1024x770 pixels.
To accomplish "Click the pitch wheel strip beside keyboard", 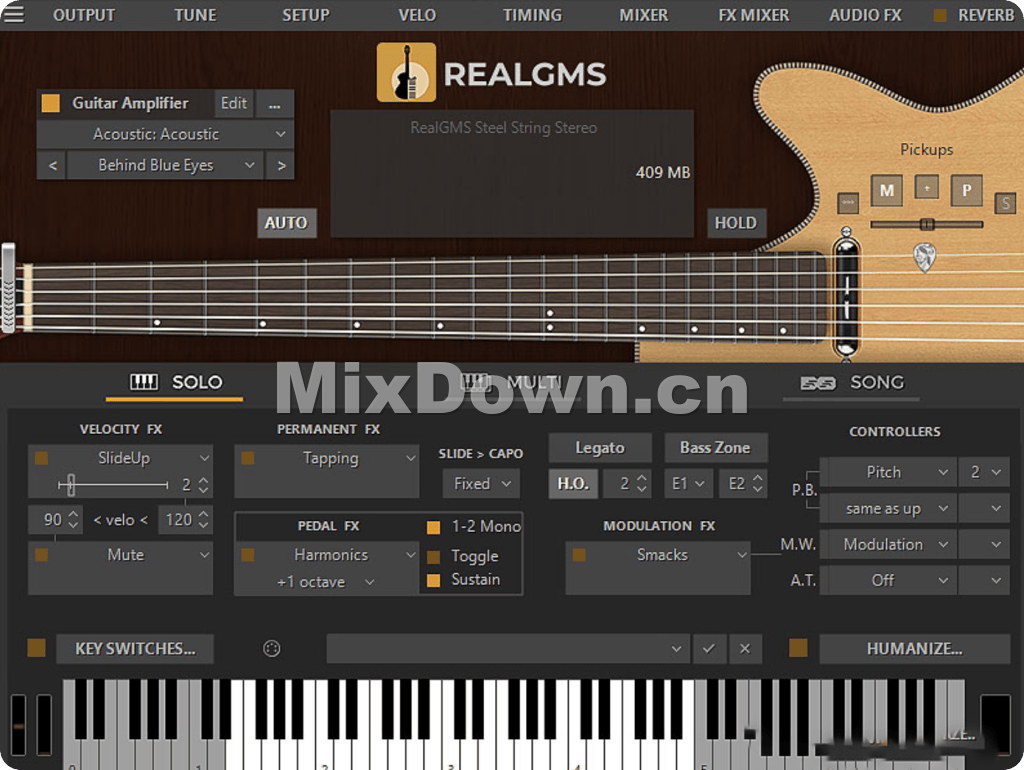I will 18,726.
